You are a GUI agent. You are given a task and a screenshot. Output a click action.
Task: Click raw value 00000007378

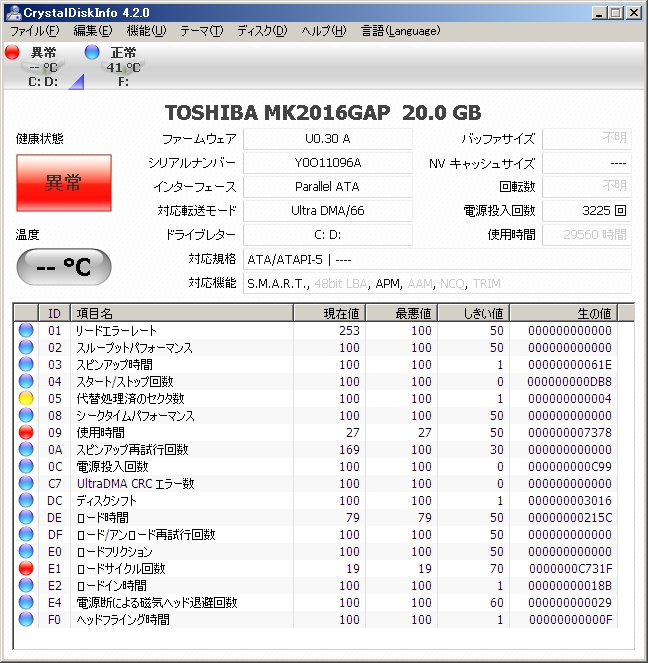(x=570, y=433)
